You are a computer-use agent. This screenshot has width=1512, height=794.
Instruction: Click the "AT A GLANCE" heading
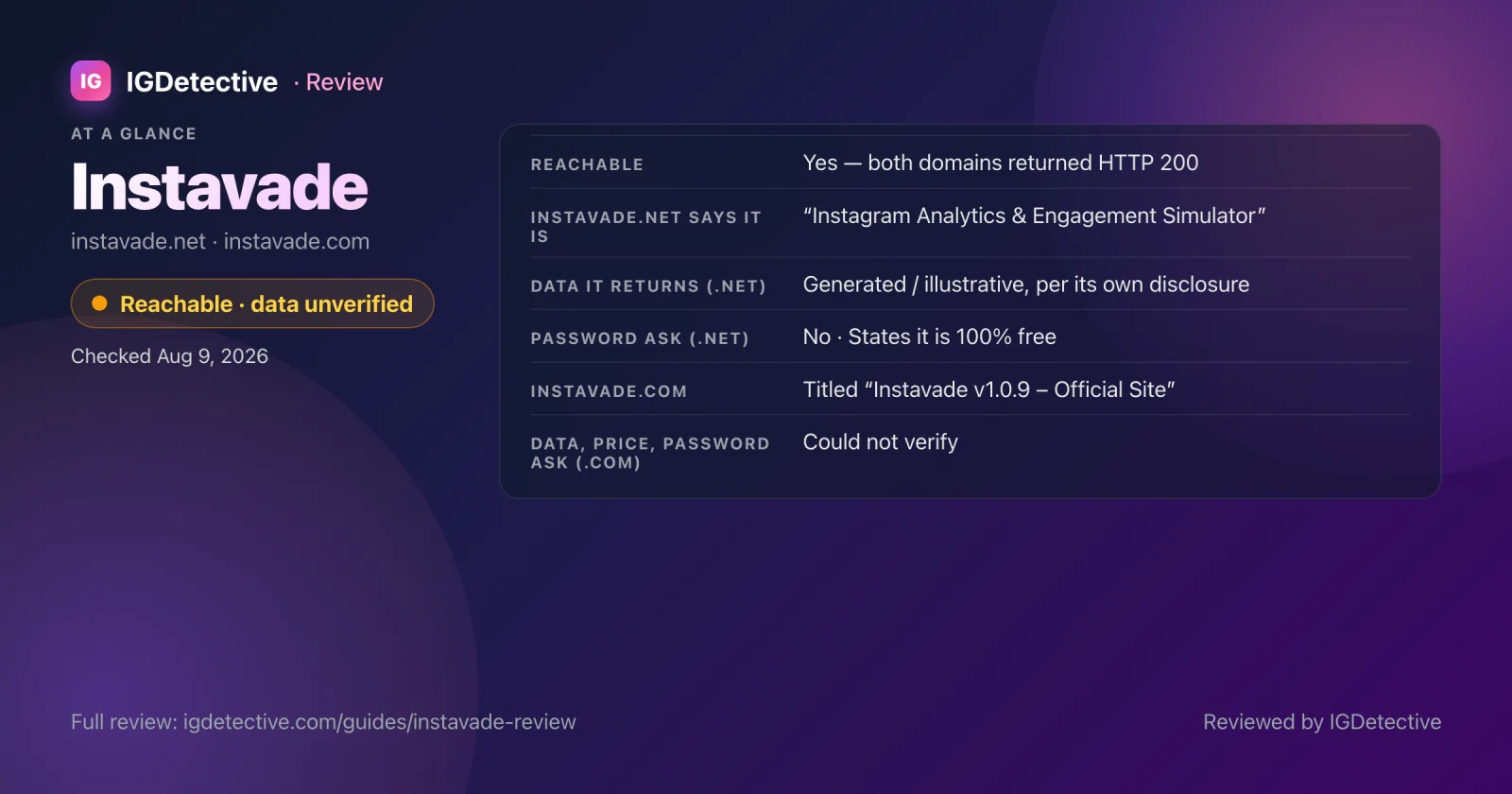point(133,134)
